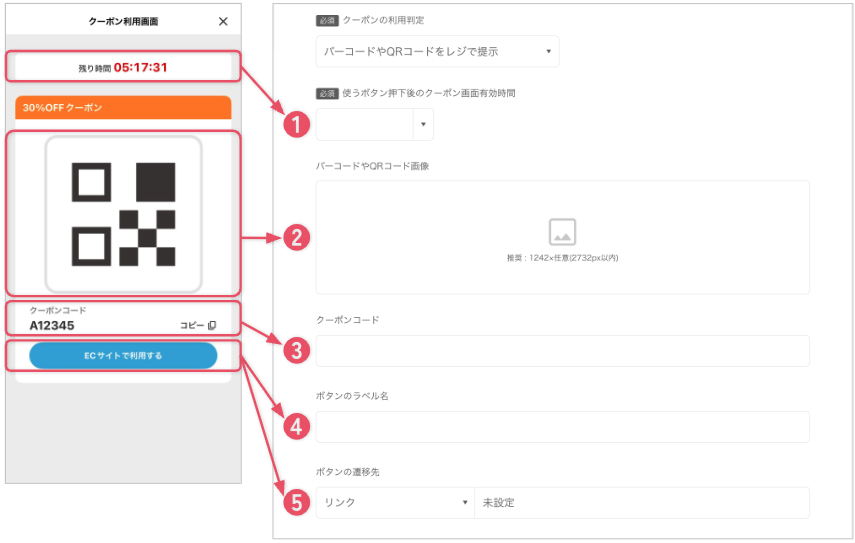Image resolution: width=855 pixels, height=543 pixels.
Task: Open the クーポン画面有効時間 dropdown arrow
Action: 423,124
